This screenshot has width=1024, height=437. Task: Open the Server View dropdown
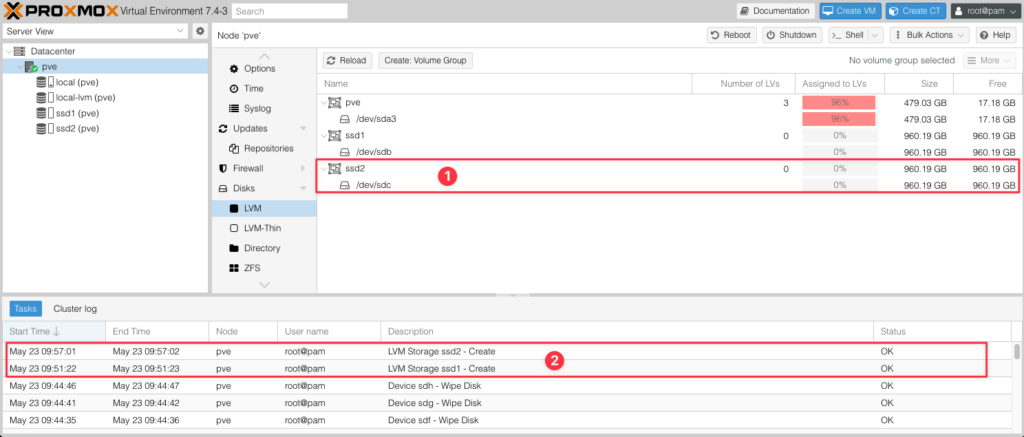point(181,31)
